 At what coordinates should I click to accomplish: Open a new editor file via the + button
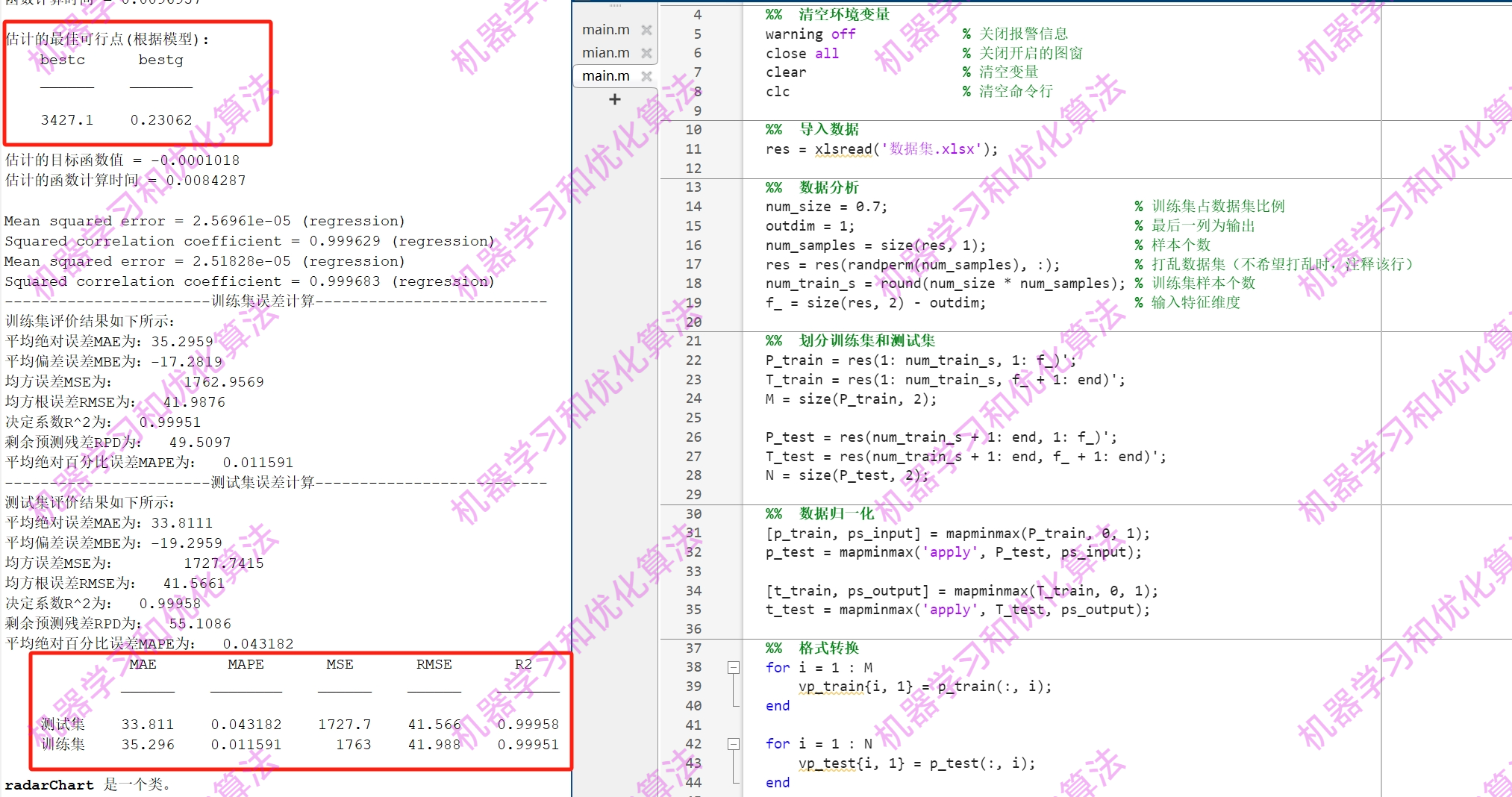(x=613, y=99)
